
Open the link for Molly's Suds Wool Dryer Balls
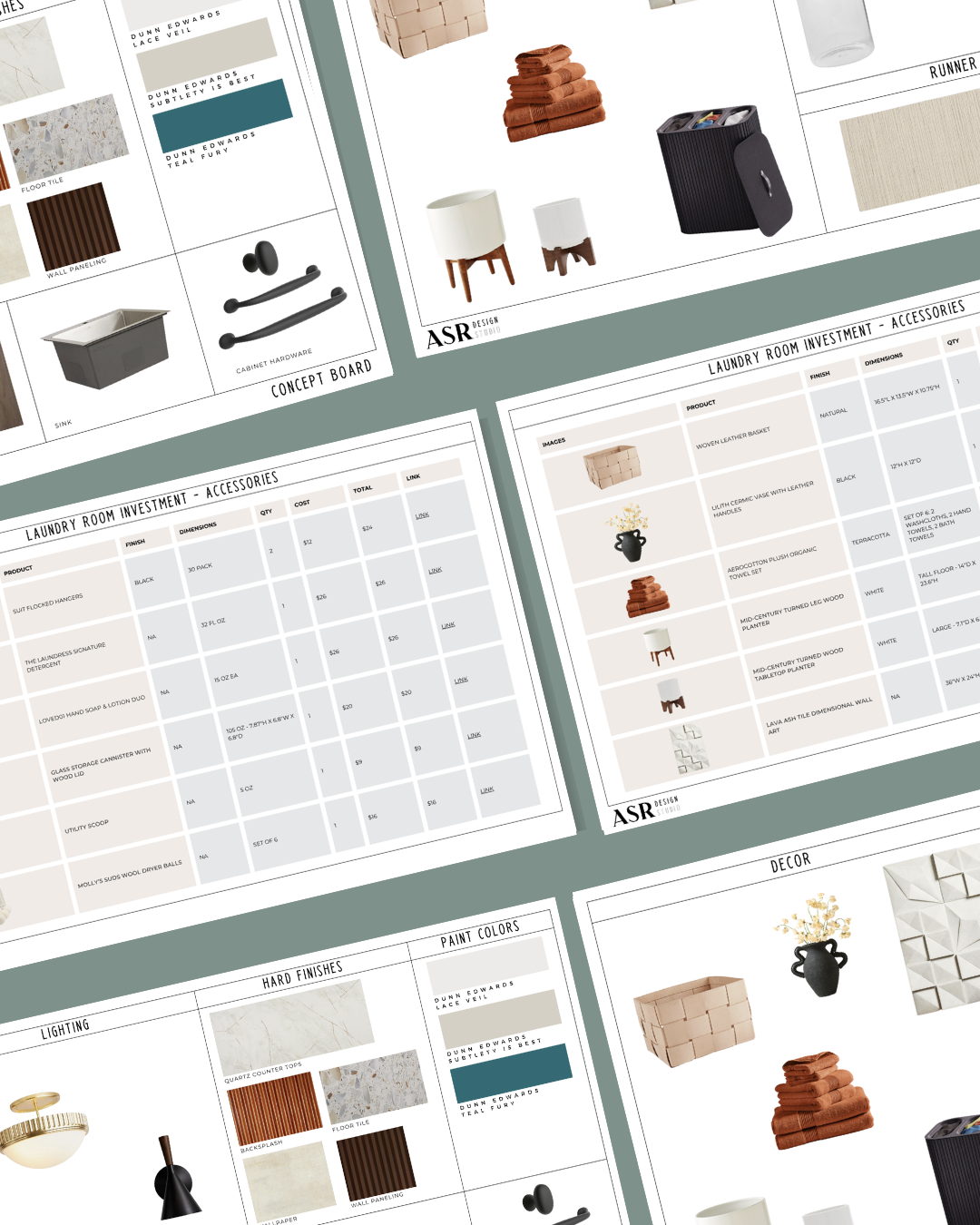tap(486, 789)
